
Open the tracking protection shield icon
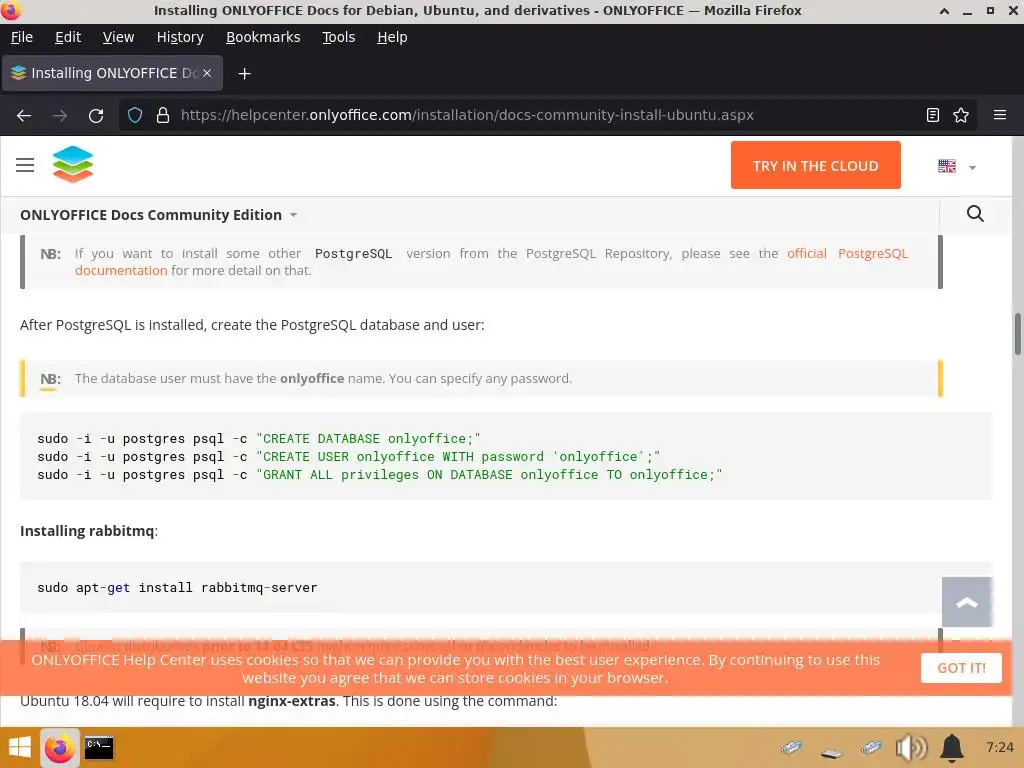point(135,116)
